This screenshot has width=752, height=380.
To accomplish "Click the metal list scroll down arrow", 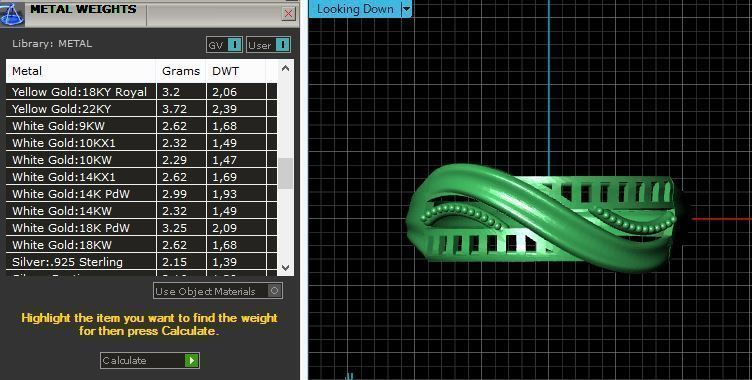I will 285,268.
